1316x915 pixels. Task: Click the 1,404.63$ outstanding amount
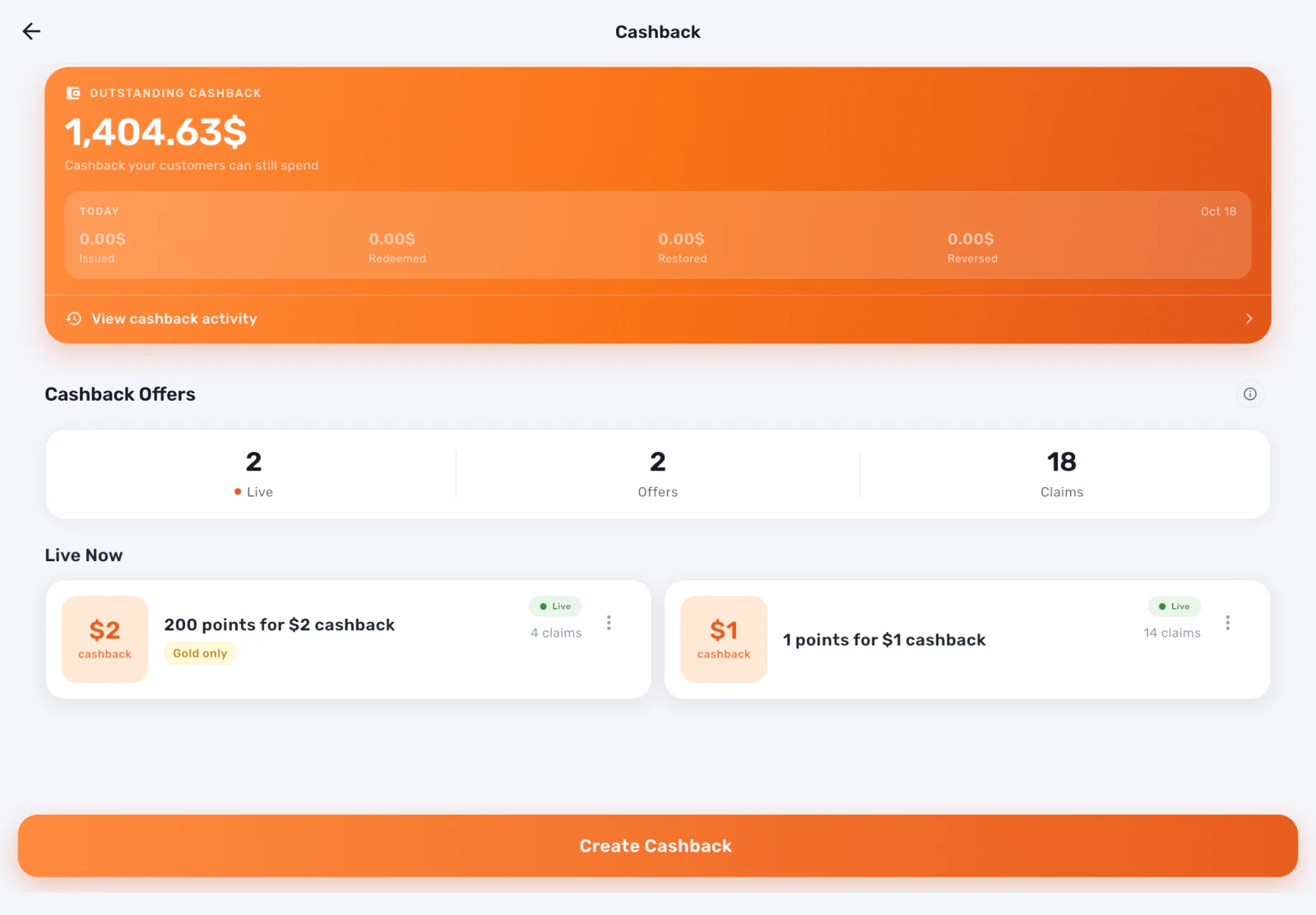tap(155, 132)
